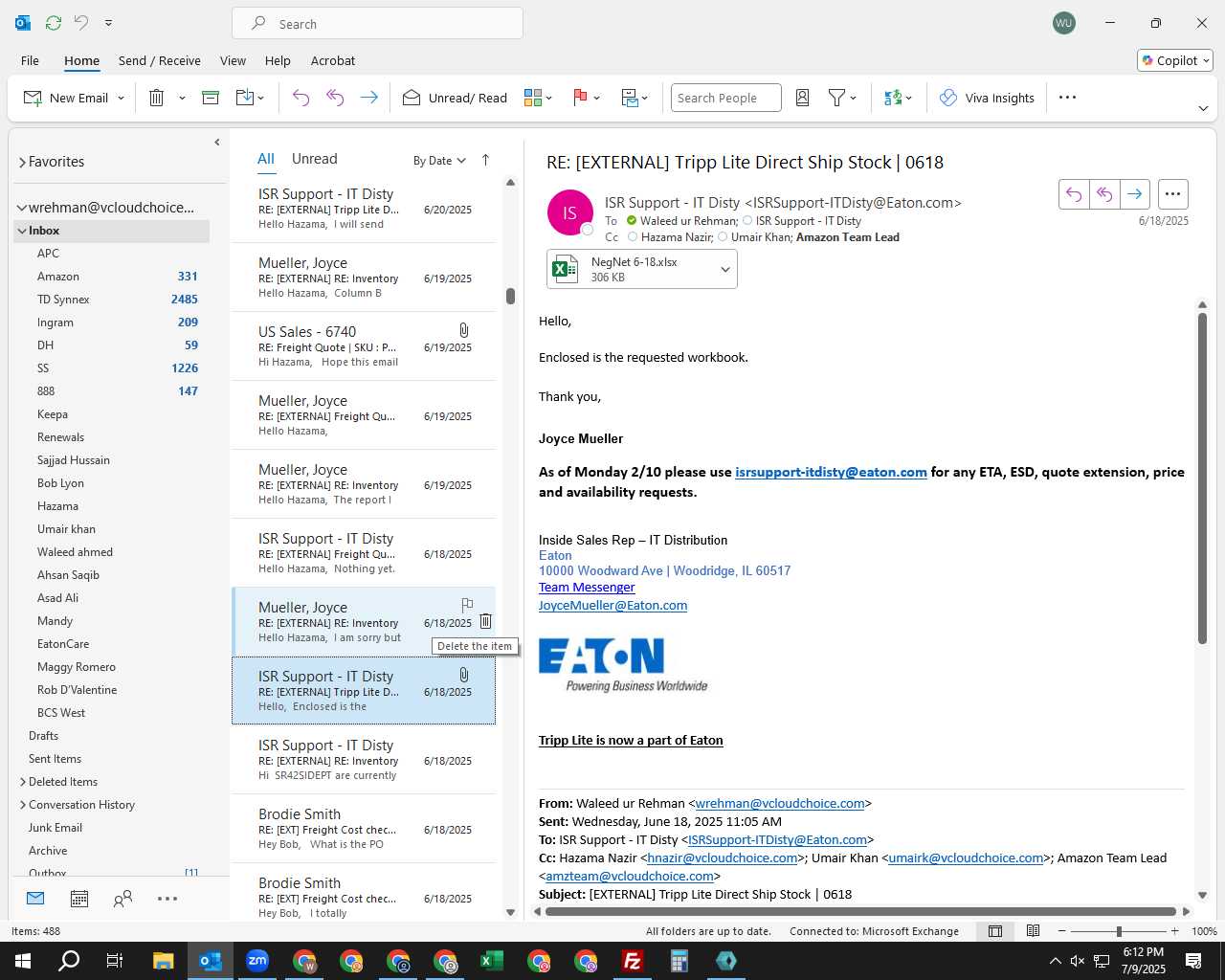This screenshot has width=1225, height=980.
Task: Click the wrehman@vcloudchoice.com link
Action: 780,804
